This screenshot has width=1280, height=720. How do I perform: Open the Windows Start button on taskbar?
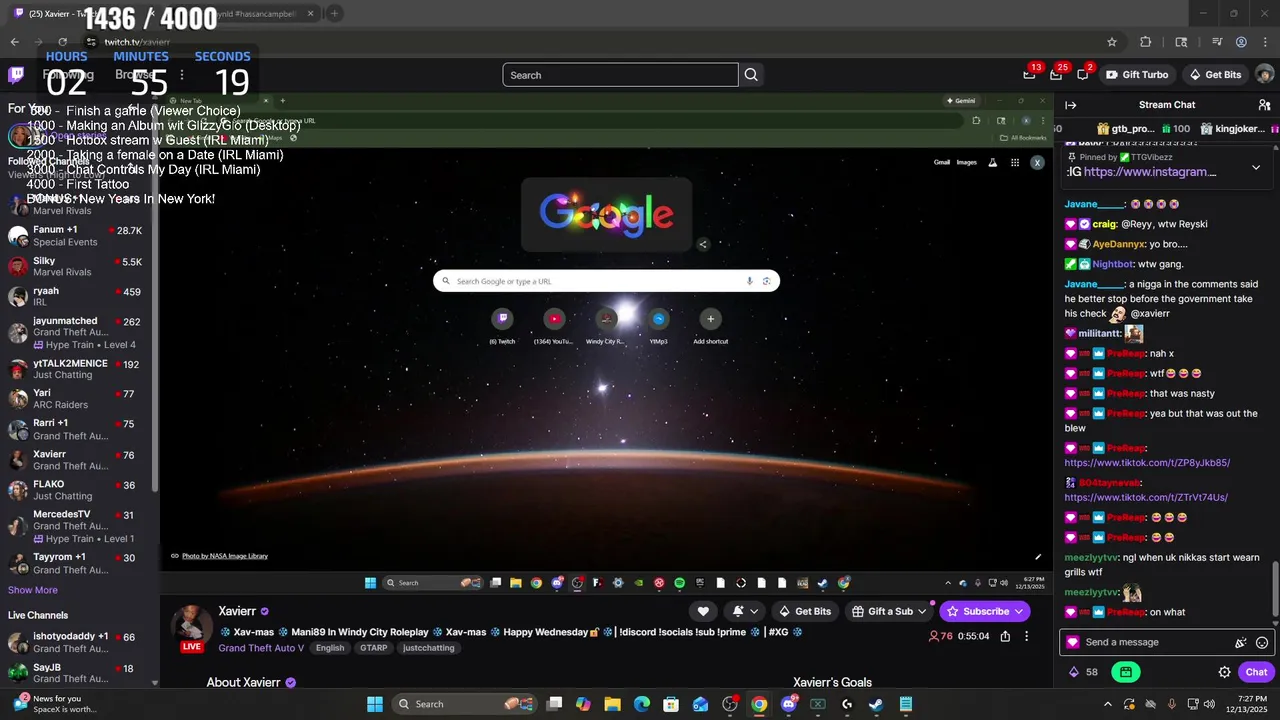375,704
